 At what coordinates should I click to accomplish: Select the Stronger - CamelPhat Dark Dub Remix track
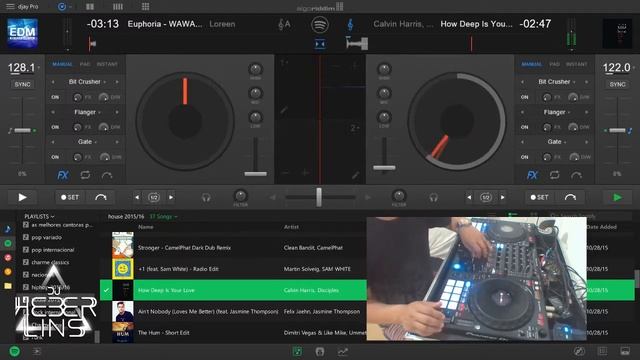pyautogui.click(x=233, y=248)
